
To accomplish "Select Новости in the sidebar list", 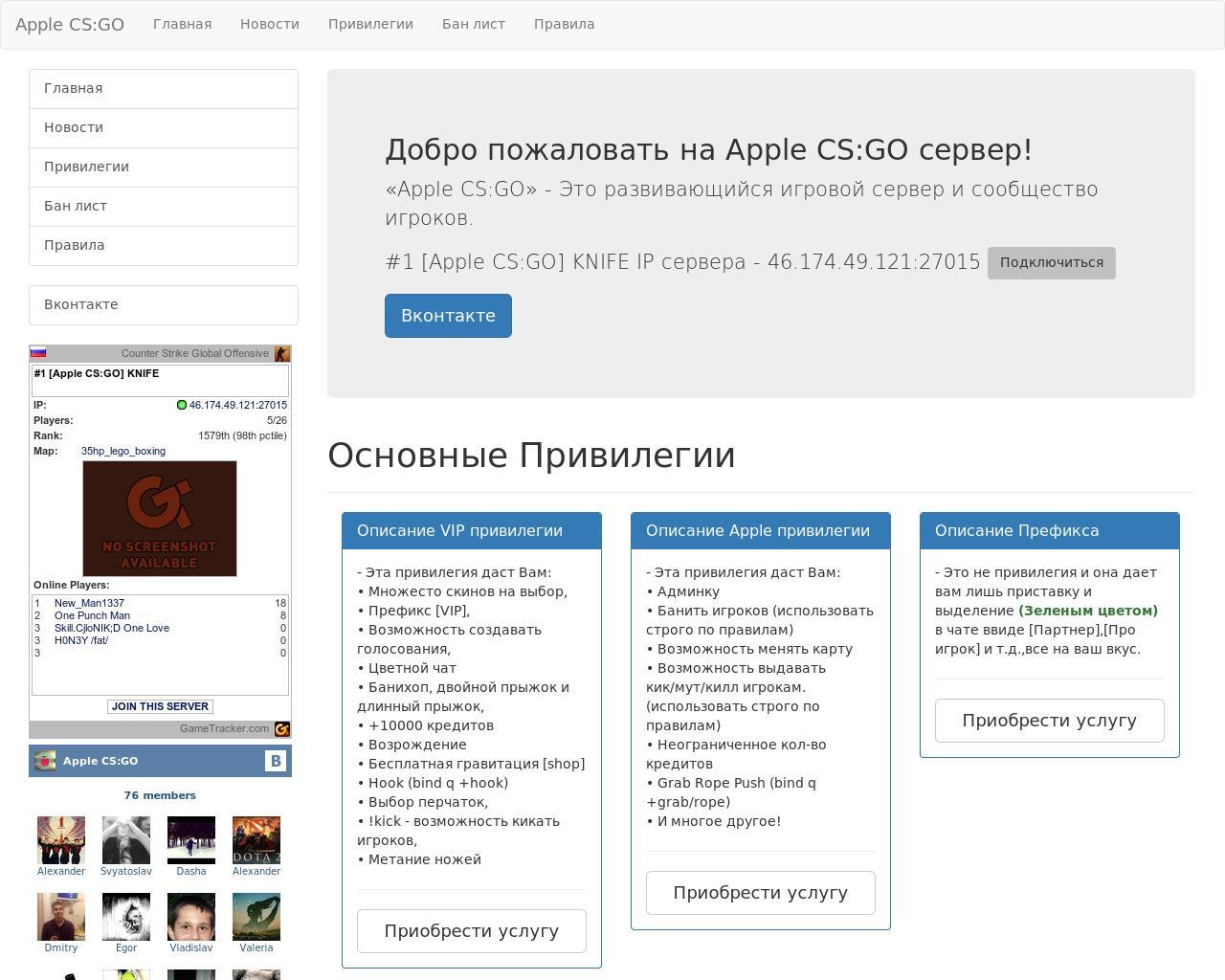I will pos(164,127).
